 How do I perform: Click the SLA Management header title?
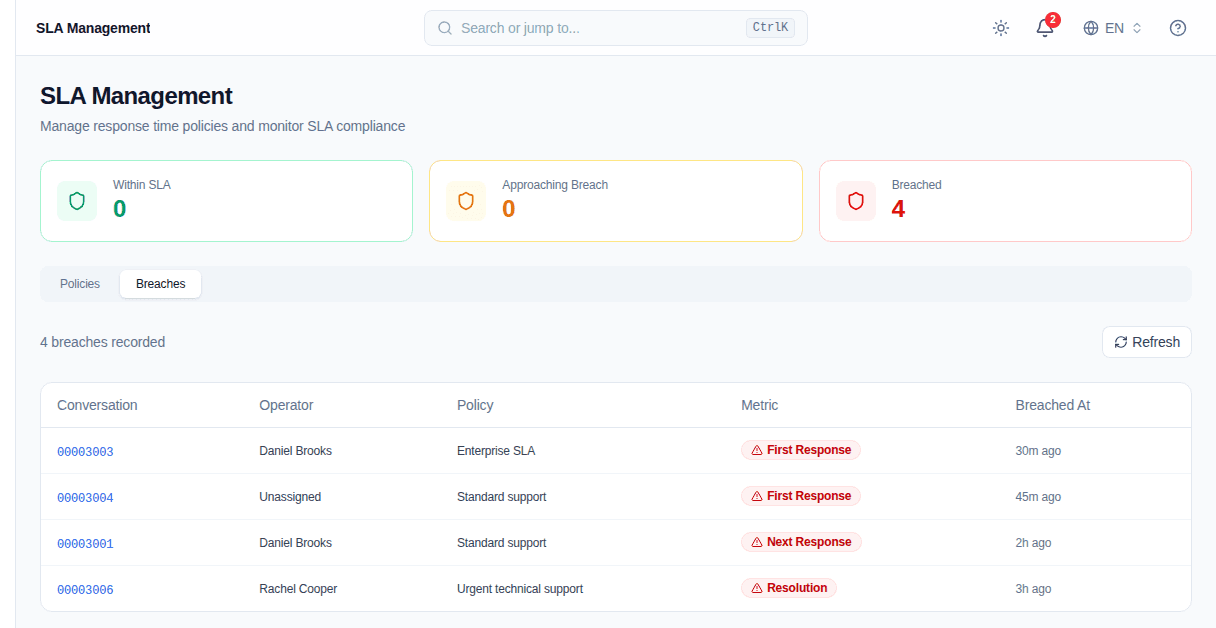point(93,28)
